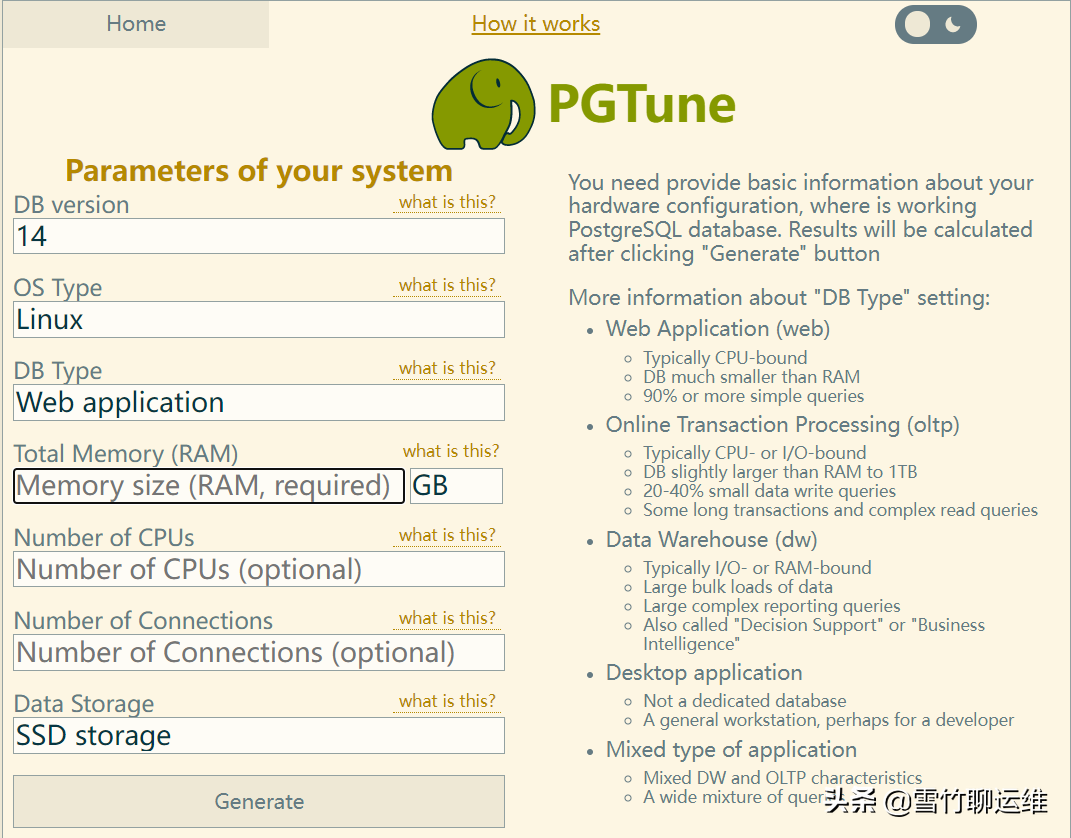Screen dimensions: 1071x838
Task: Click the 'Typically CPU-bound' text
Action: 725,358
